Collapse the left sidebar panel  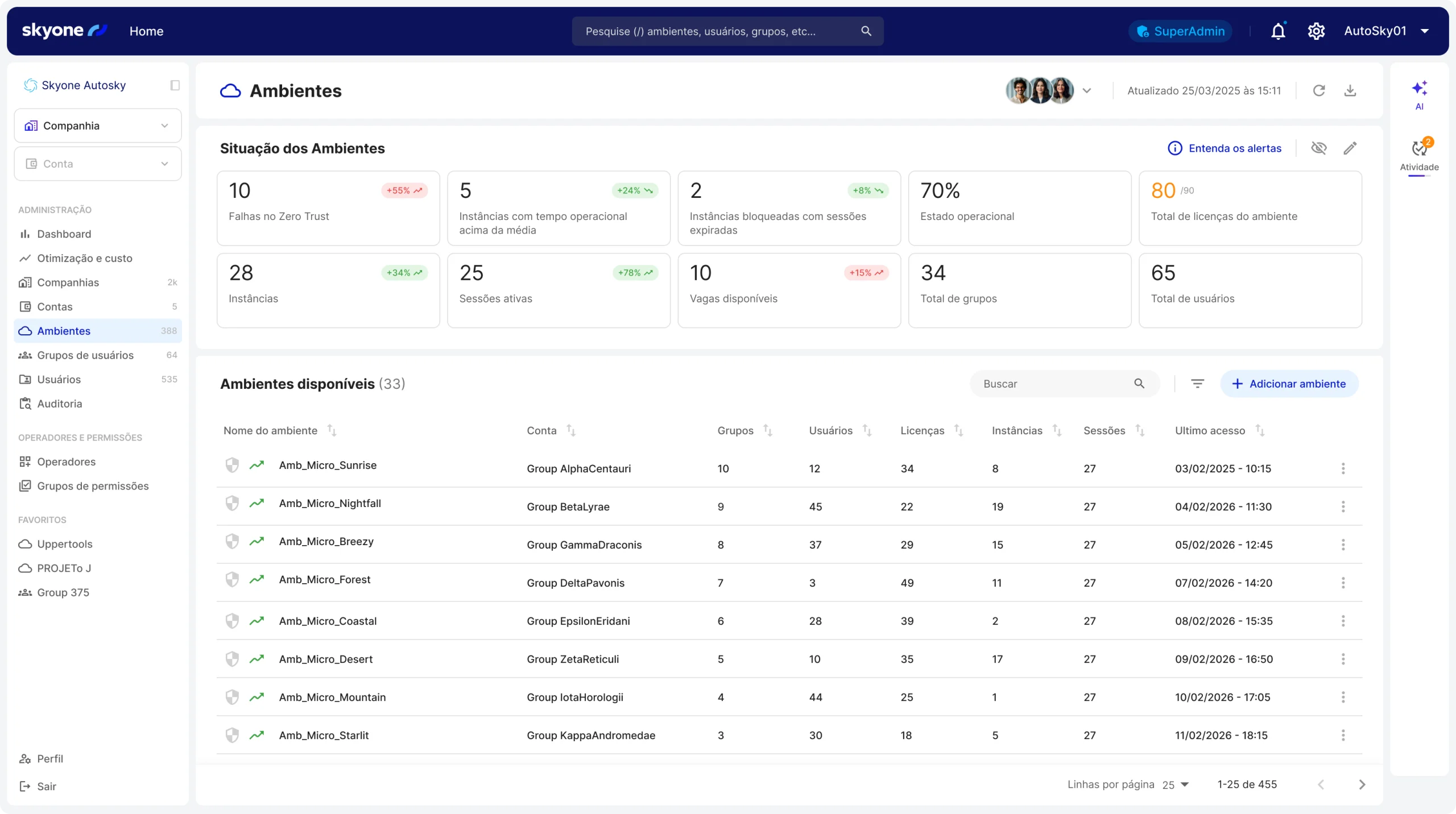coord(175,85)
